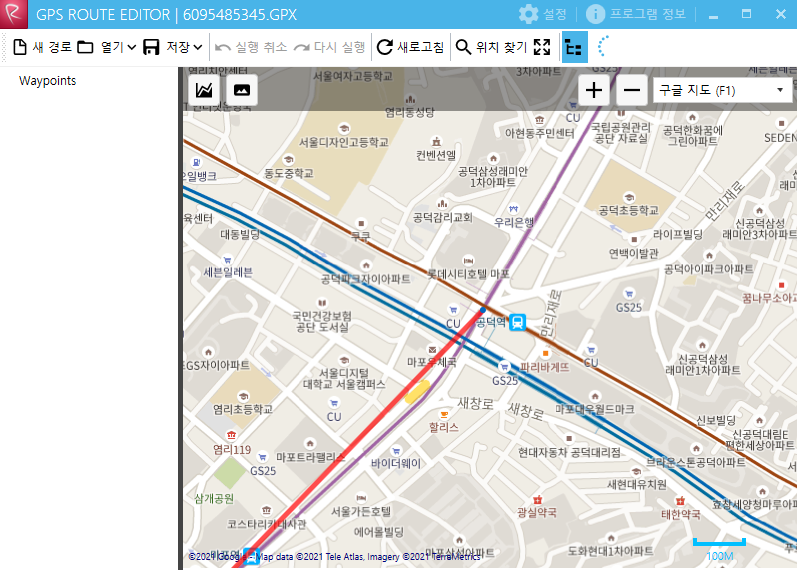
Task: Click the 할리스 cafe marker
Action: click(444, 415)
